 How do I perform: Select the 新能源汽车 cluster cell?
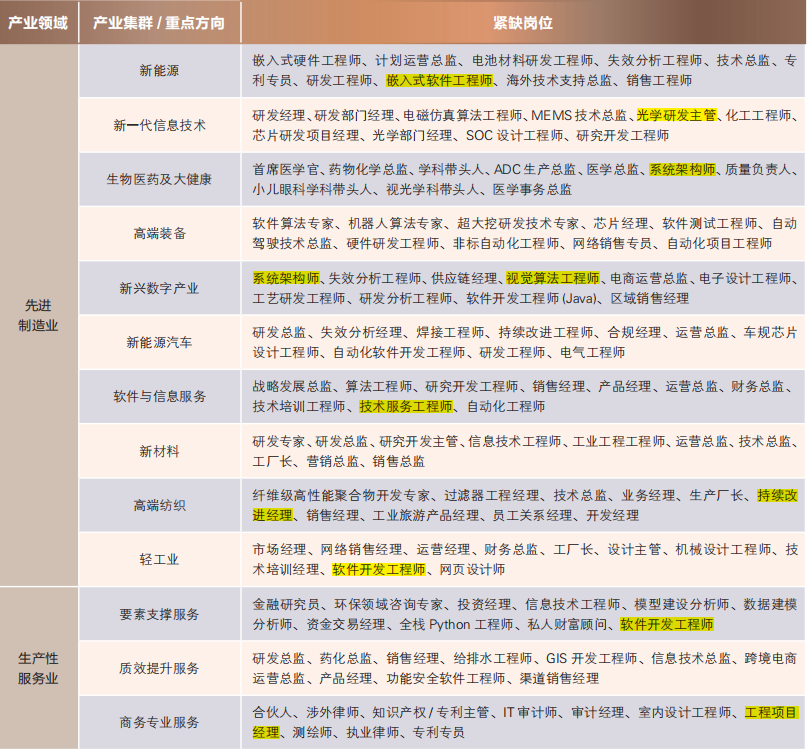(x=159, y=342)
